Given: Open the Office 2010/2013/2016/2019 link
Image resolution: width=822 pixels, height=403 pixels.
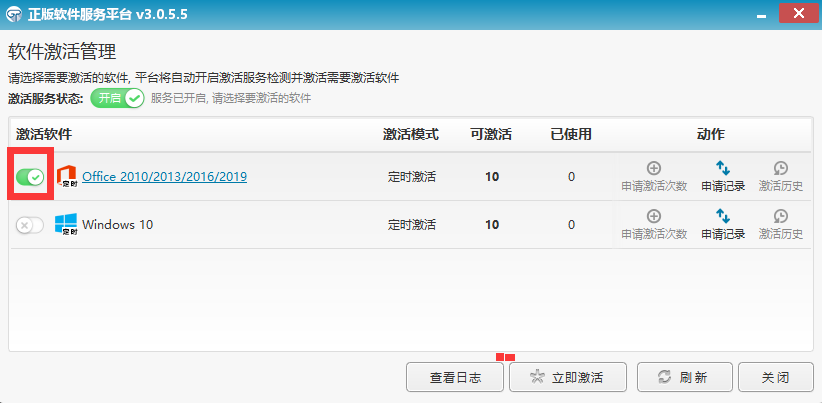Looking at the screenshot, I should [164, 177].
